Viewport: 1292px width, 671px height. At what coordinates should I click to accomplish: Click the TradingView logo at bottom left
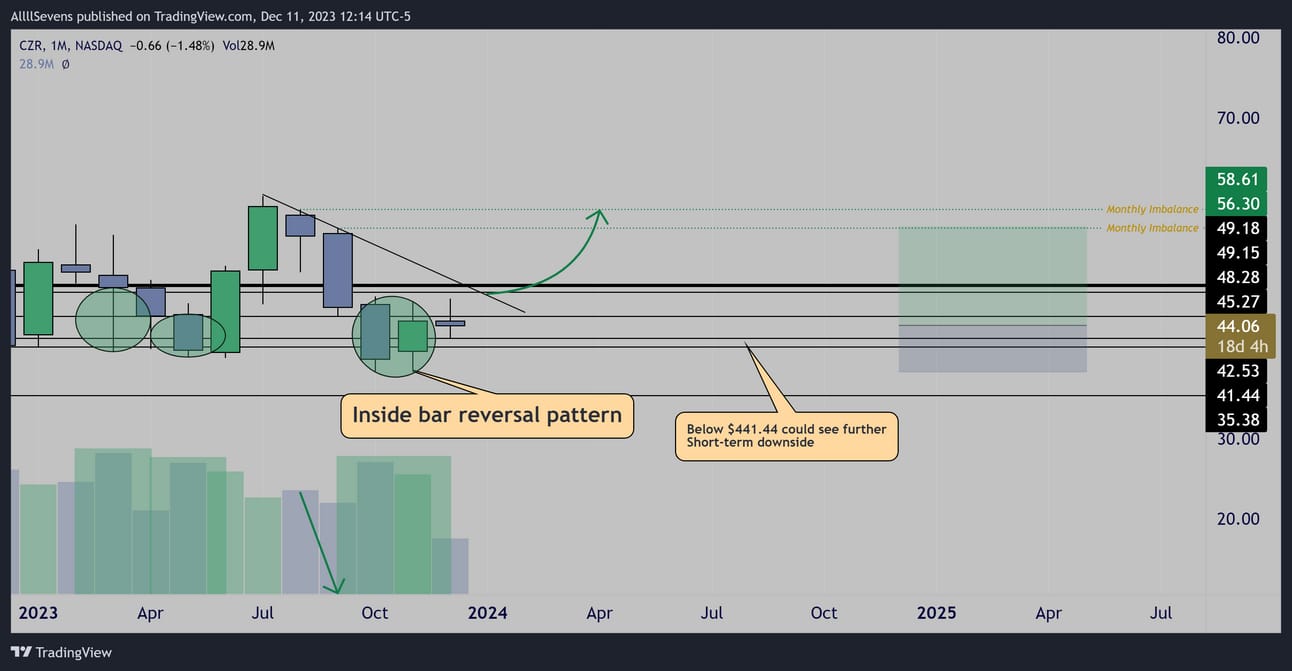(x=62, y=652)
